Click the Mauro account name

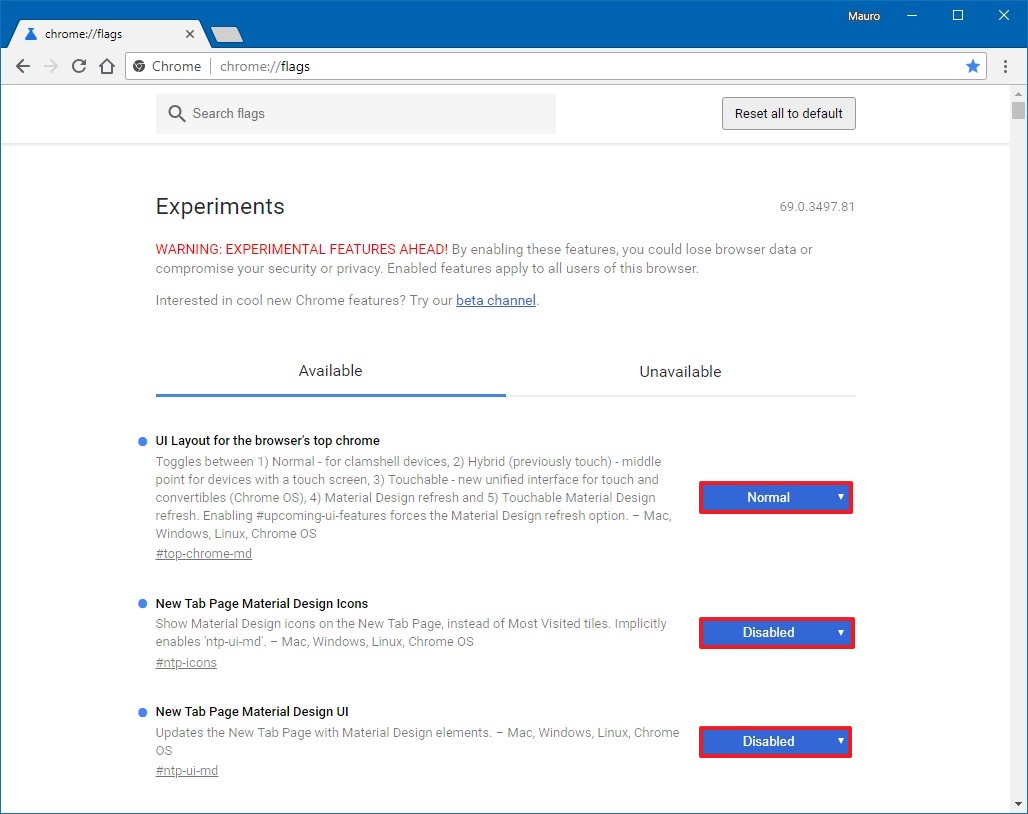pos(863,15)
